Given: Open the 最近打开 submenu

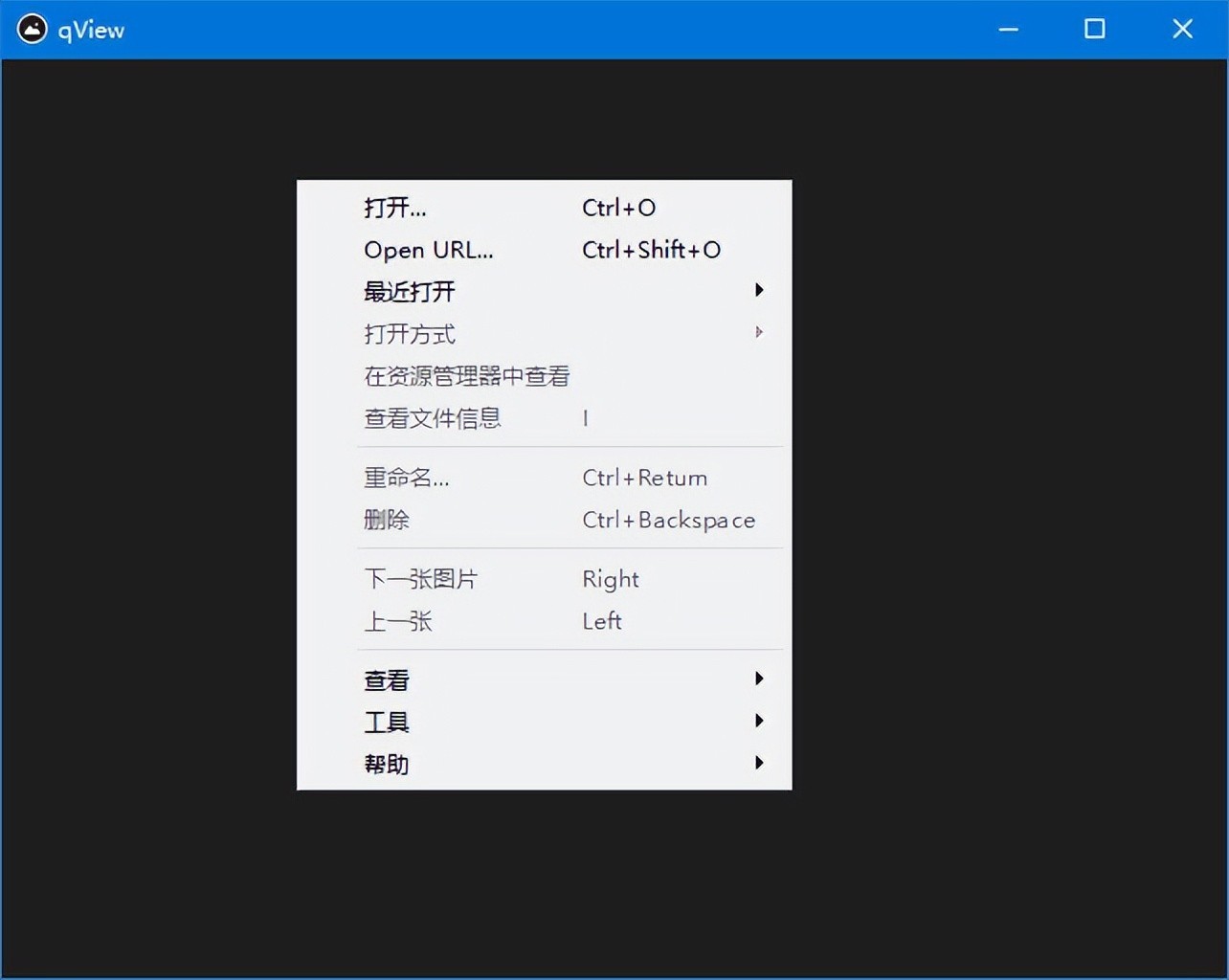Looking at the screenshot, I should (x=544, y=292).
